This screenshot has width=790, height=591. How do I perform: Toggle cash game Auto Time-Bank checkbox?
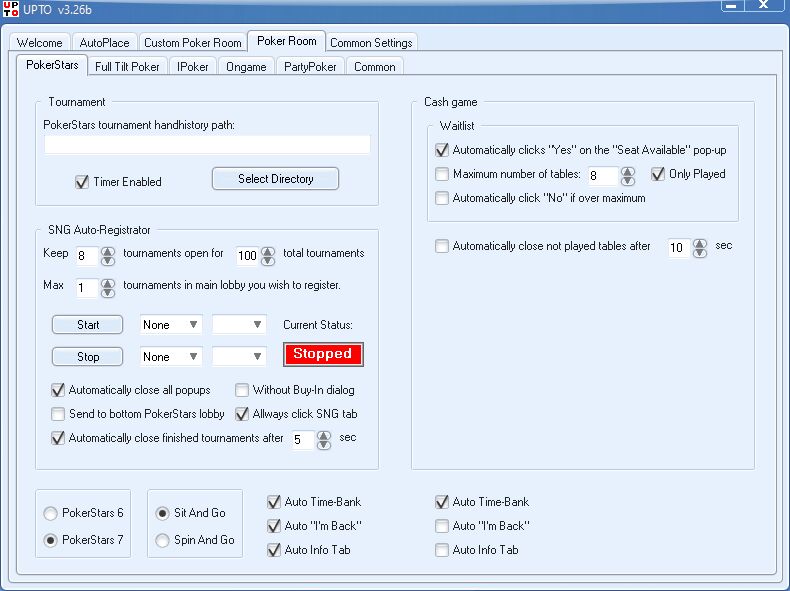pos(442,502)
